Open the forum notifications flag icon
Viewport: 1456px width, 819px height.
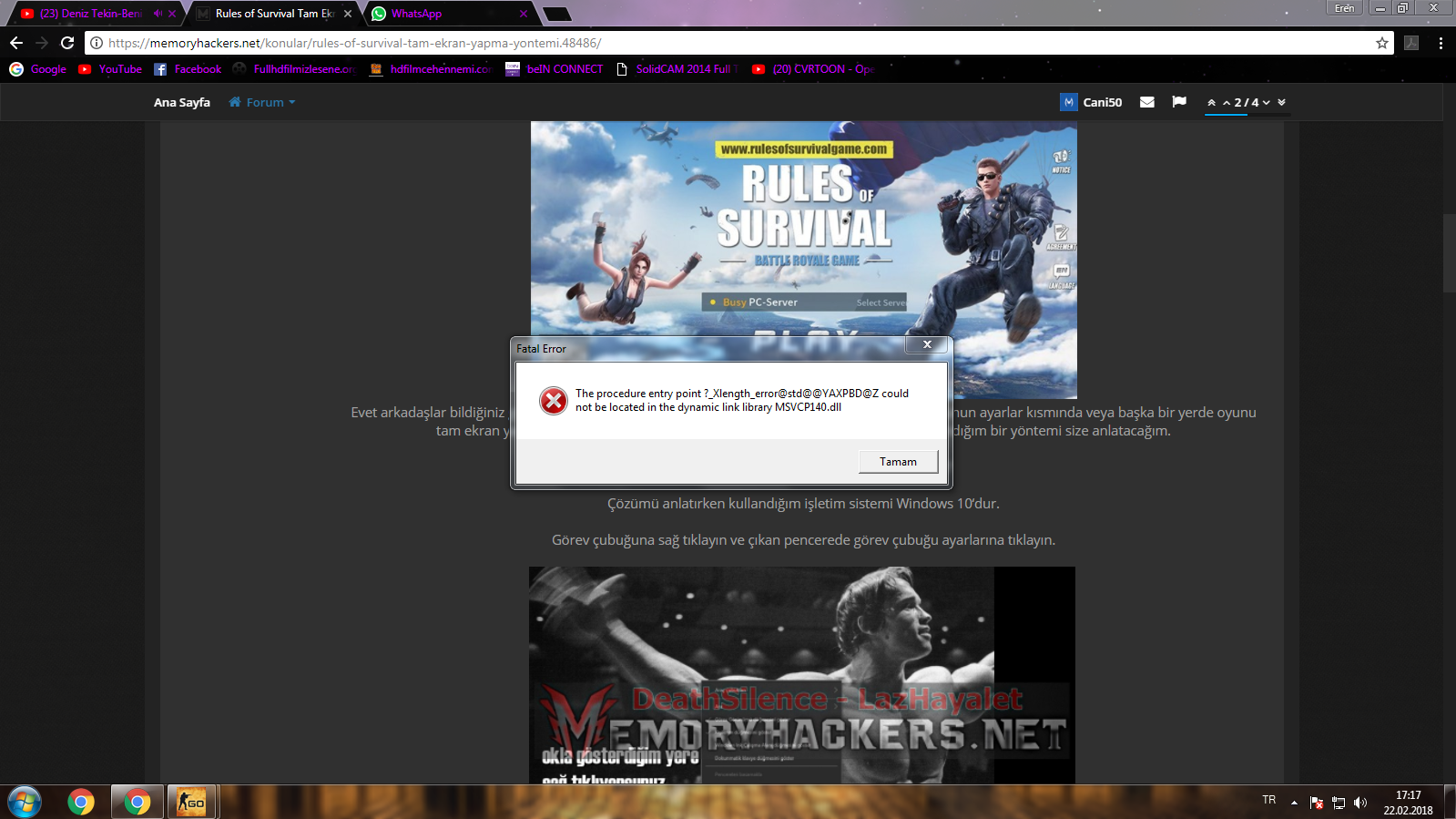point(1179,102)
